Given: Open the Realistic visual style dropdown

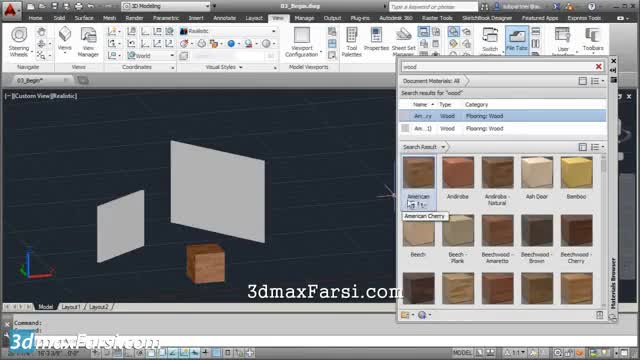Looking at the screenshot, I should click(x=228, y=31).
